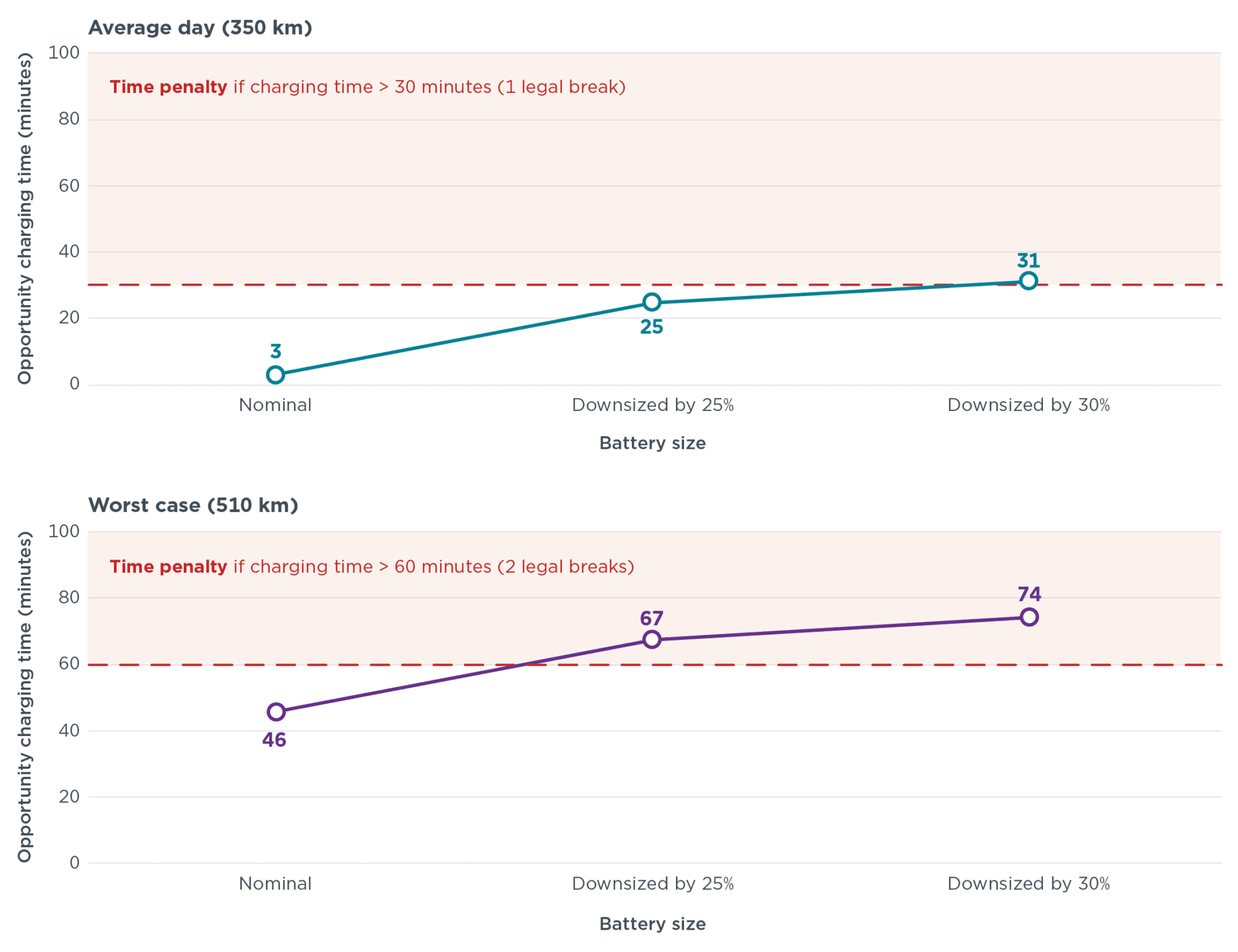
Task: Select "Downsized by 30%" under Worst case chart
Action: [x=1028, y=883]
